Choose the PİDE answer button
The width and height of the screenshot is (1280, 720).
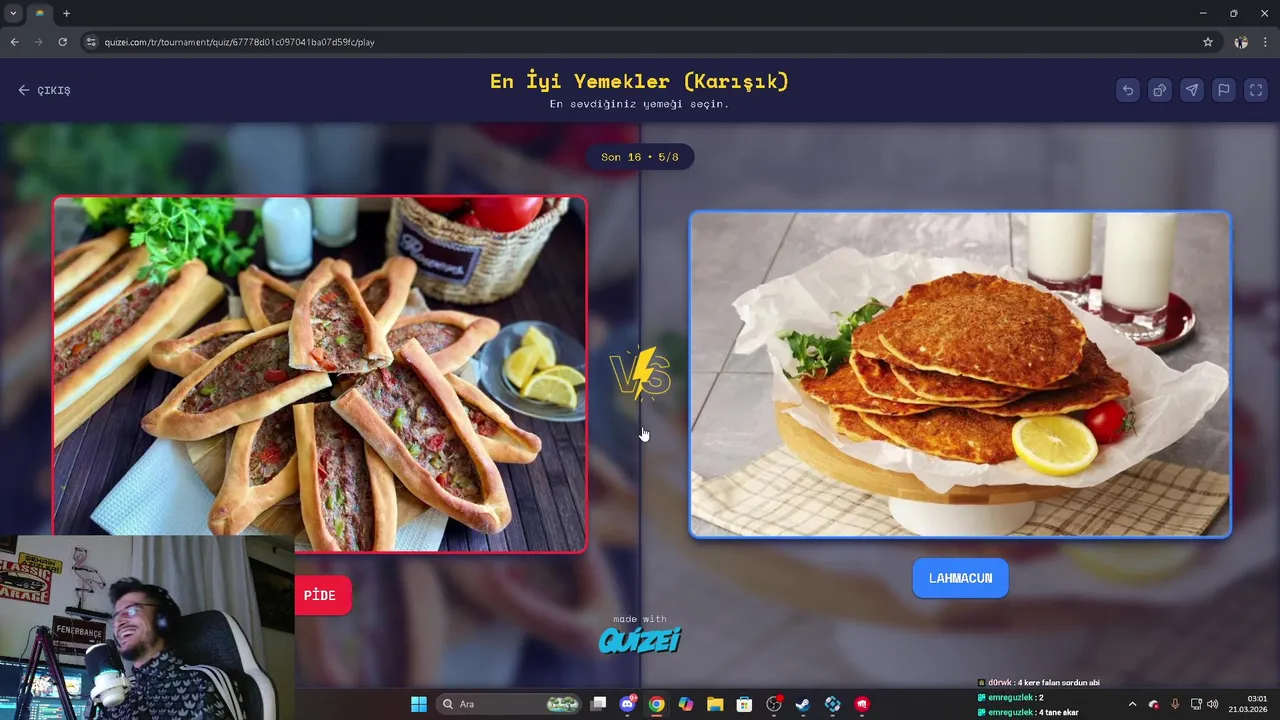click(x=322, y=595)
